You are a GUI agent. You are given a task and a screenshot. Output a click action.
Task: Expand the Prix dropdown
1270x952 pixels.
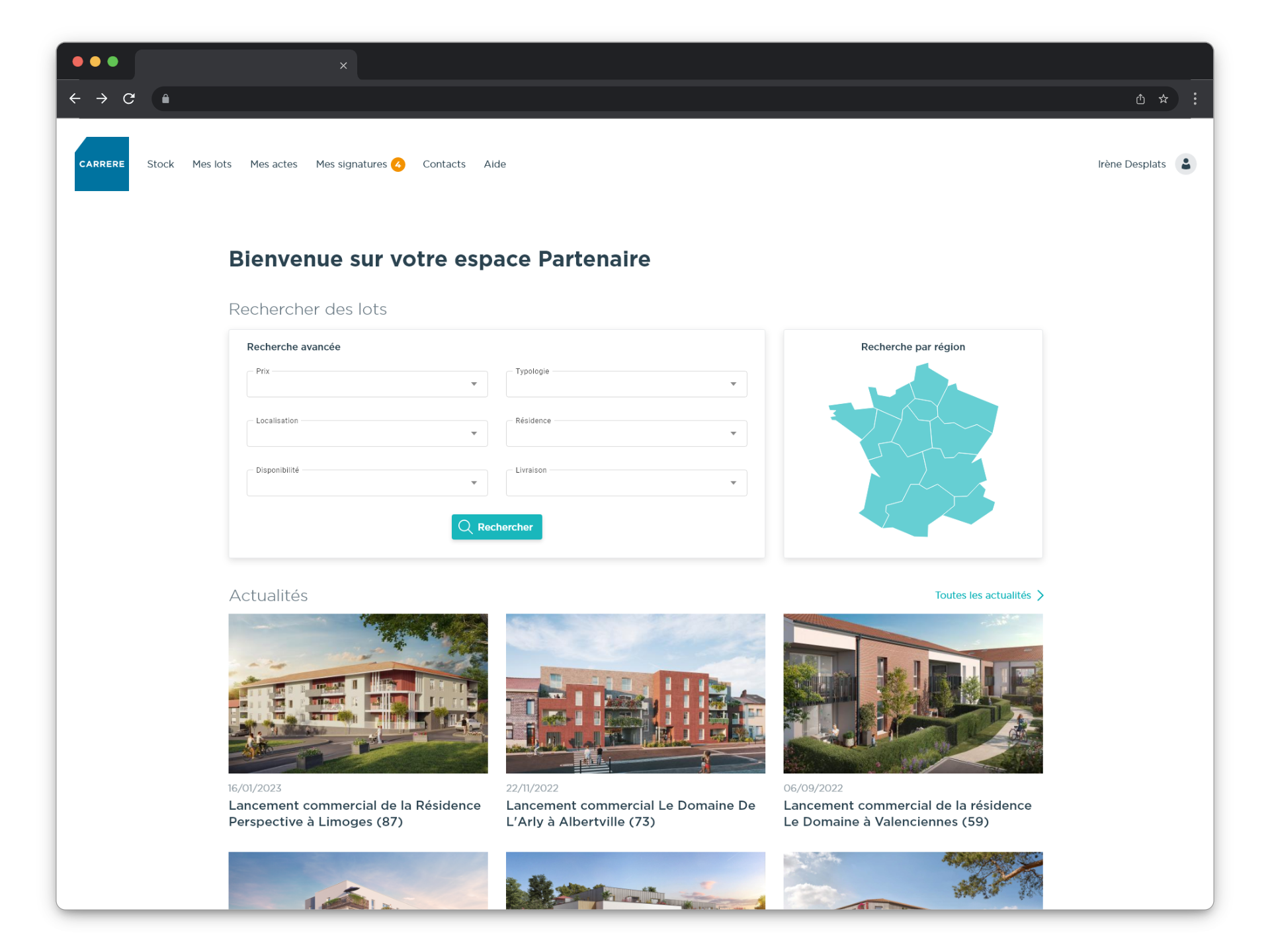point(367,384)
